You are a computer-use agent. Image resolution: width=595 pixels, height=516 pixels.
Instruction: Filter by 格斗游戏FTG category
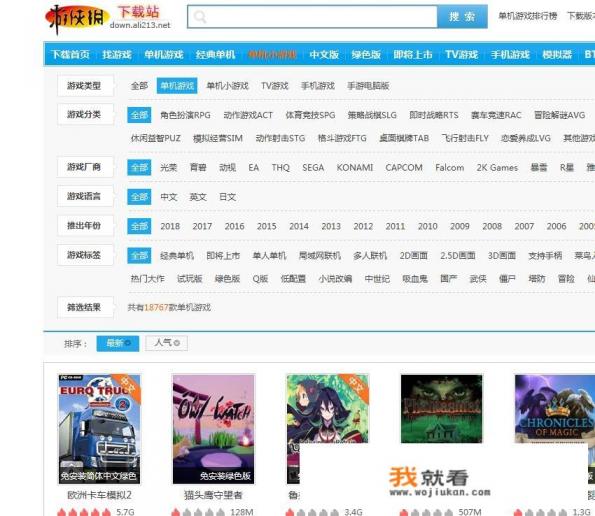click(342, 138)
